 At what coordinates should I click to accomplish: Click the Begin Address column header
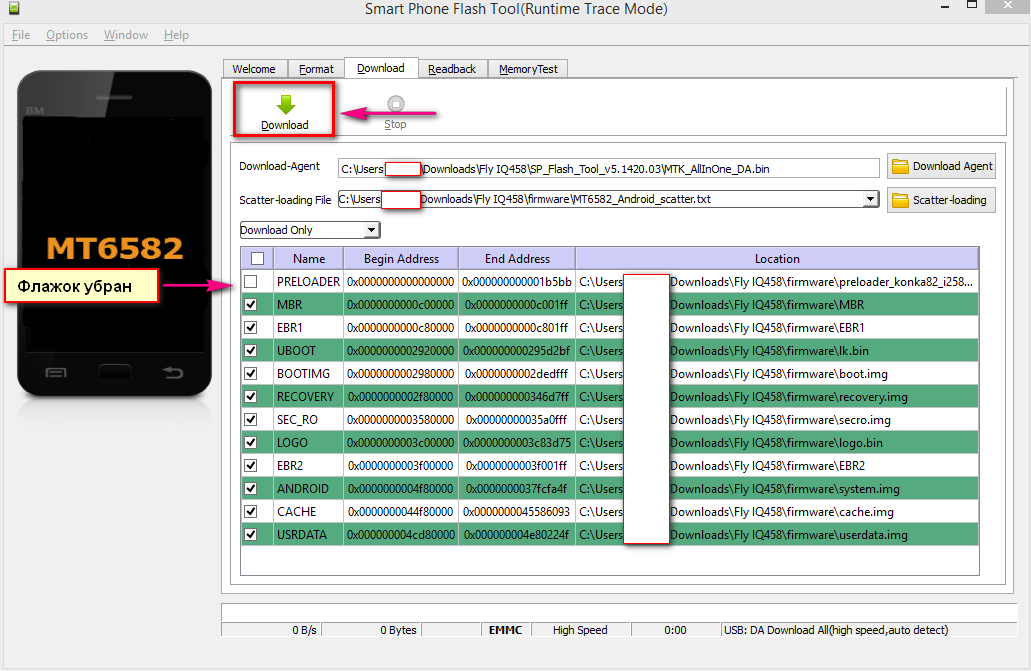(x=401, y=259)
